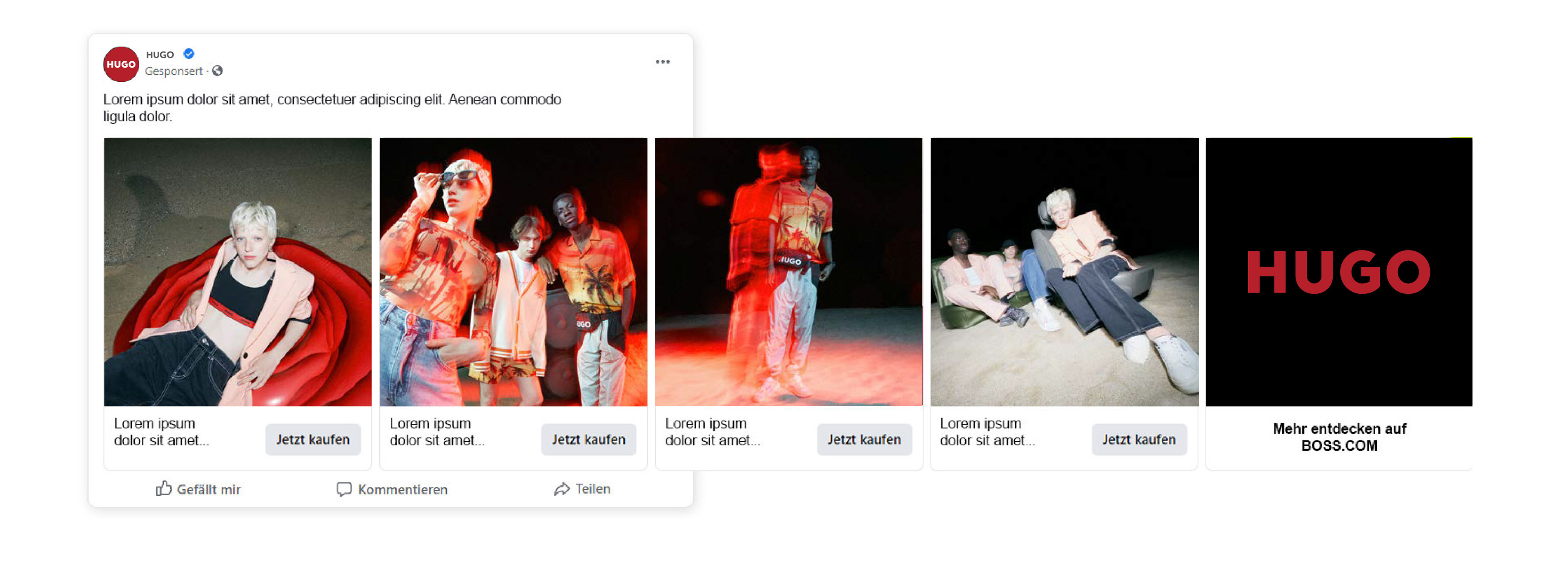
Task: Open the blurred standing model image
Action: pyautogui.click(x=788, y=272)
